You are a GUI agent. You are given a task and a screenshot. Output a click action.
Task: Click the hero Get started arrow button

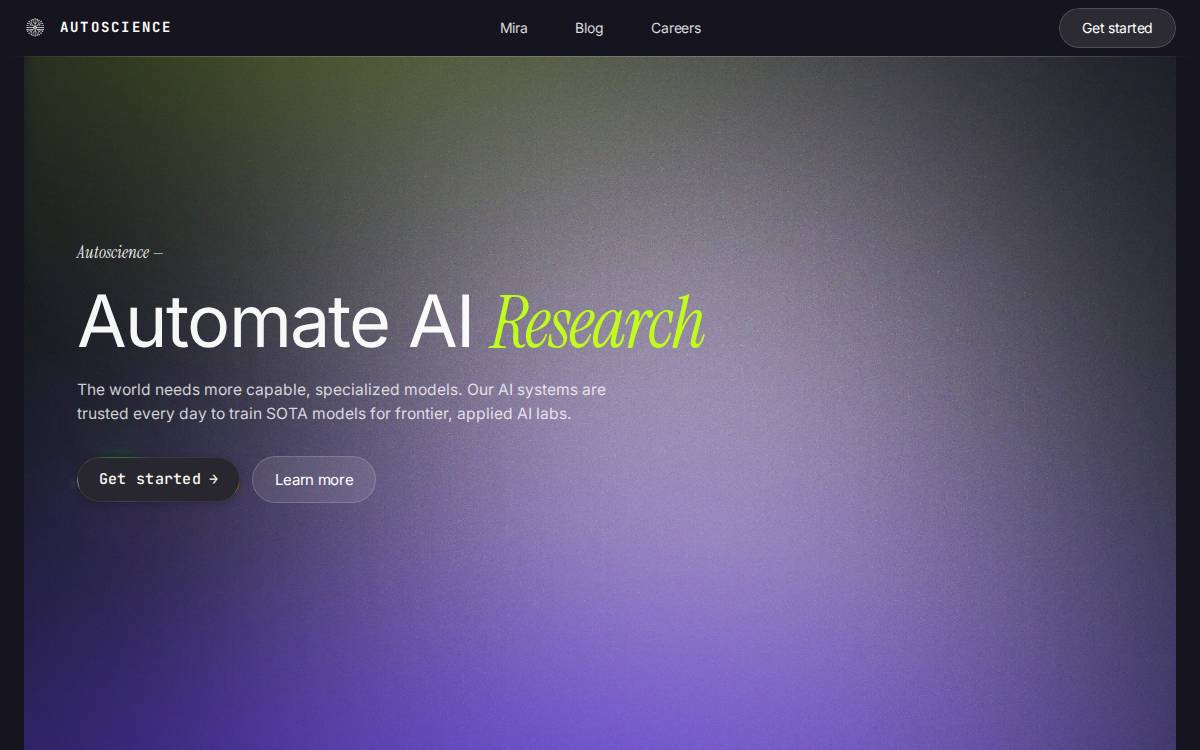pyautogui.click(x=158, y=480)
